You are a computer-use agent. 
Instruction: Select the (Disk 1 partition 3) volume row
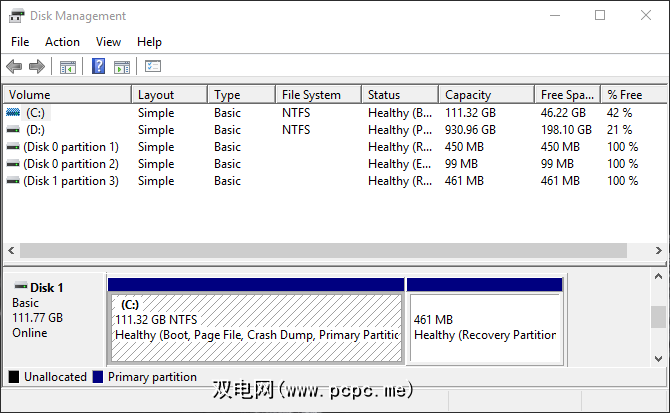70,181
